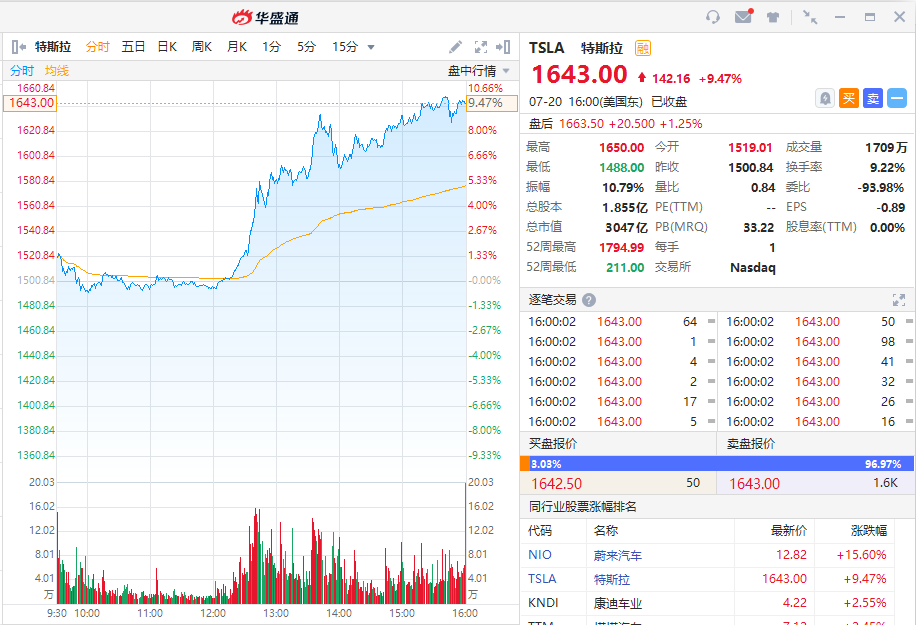Toggle the blue 分时 line legend
This screenshot has height=625, width=916.
click(x=22, y=71)
